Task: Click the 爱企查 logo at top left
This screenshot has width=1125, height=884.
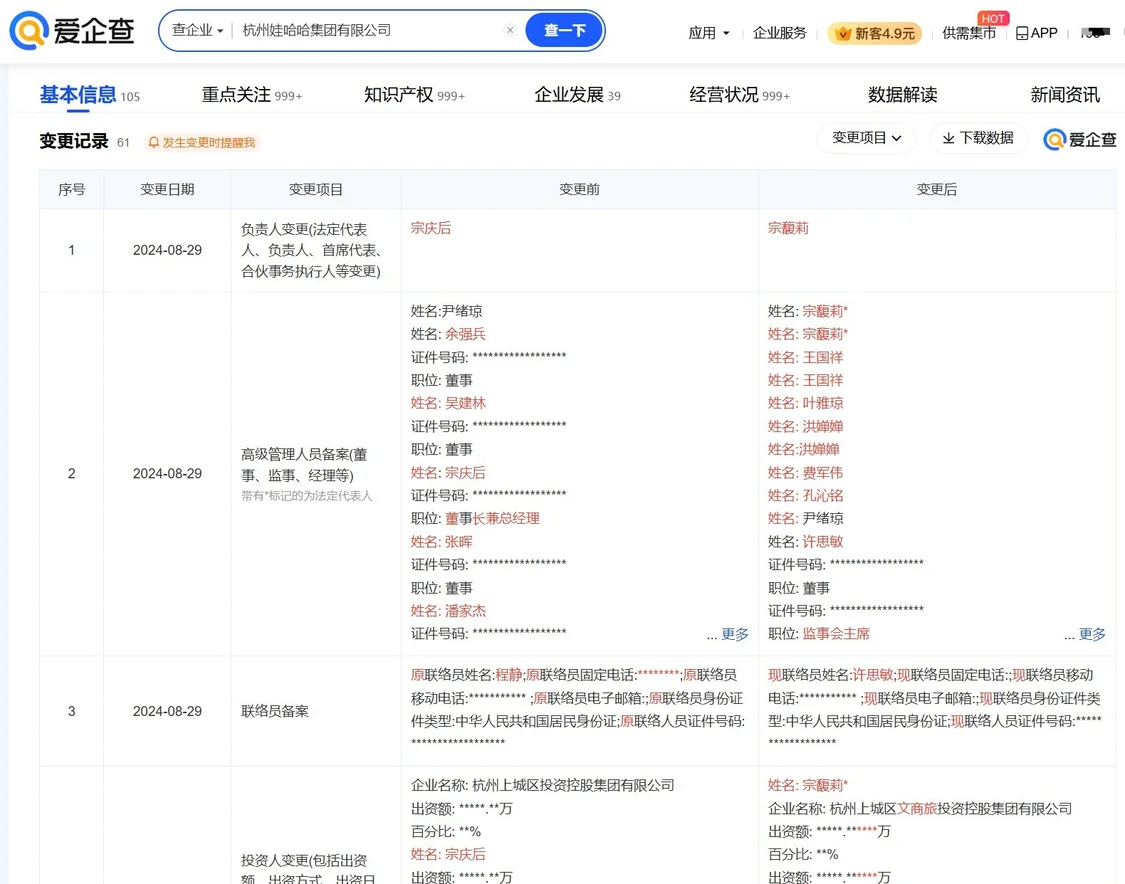Action: (x=72, y=31)
